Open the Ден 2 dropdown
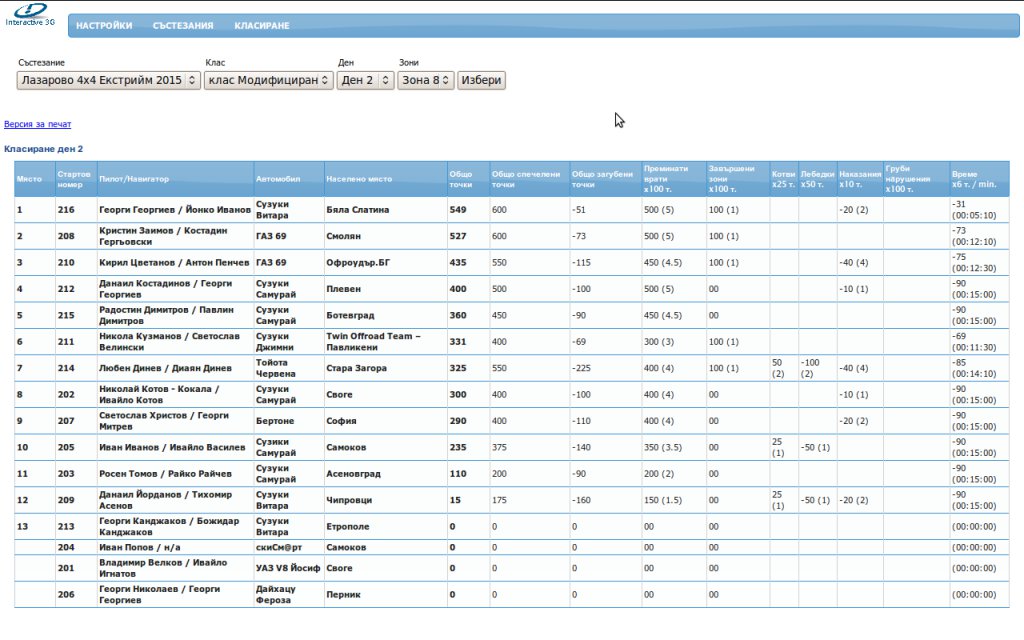 click(365, 80)
